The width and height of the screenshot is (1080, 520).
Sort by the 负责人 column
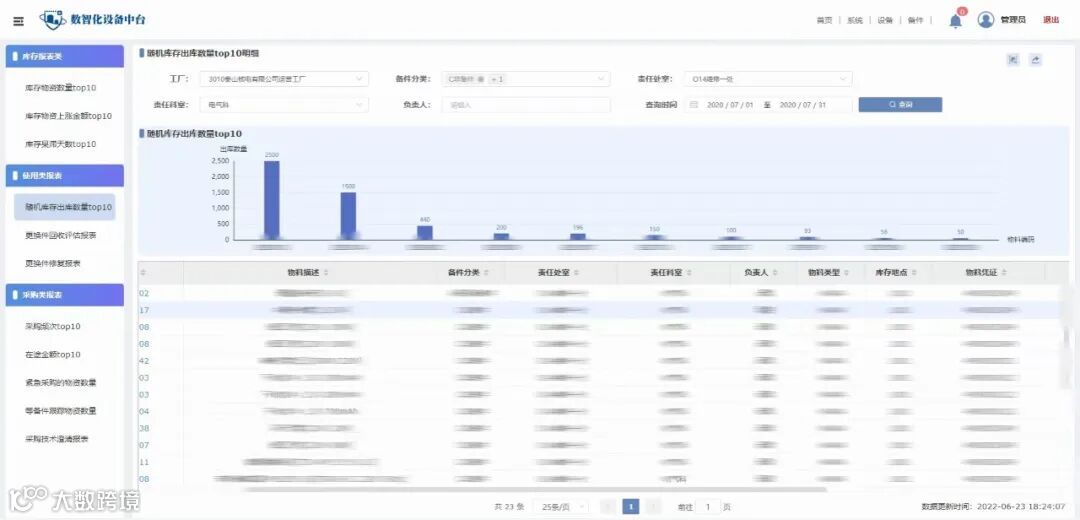[775, 273]
